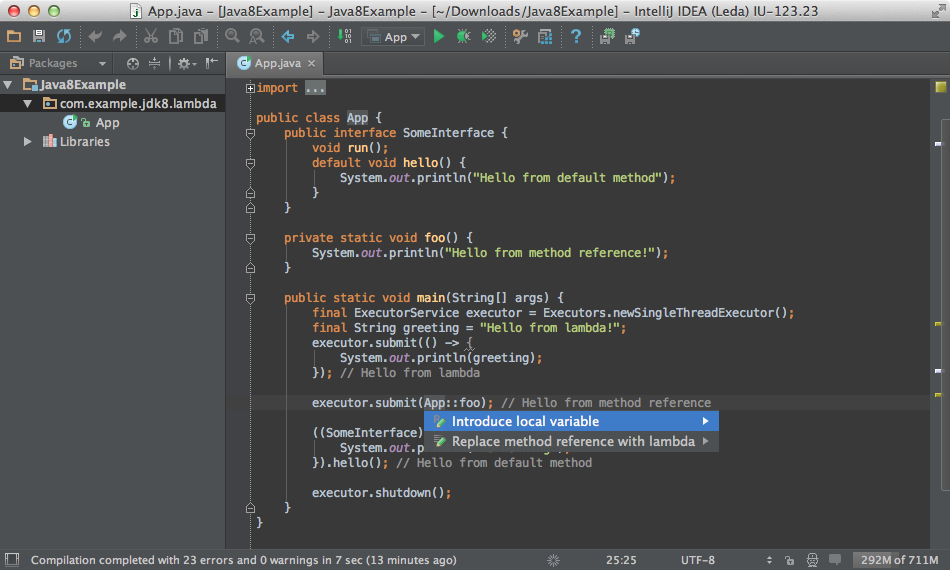Expand the folded import statement

250,88
